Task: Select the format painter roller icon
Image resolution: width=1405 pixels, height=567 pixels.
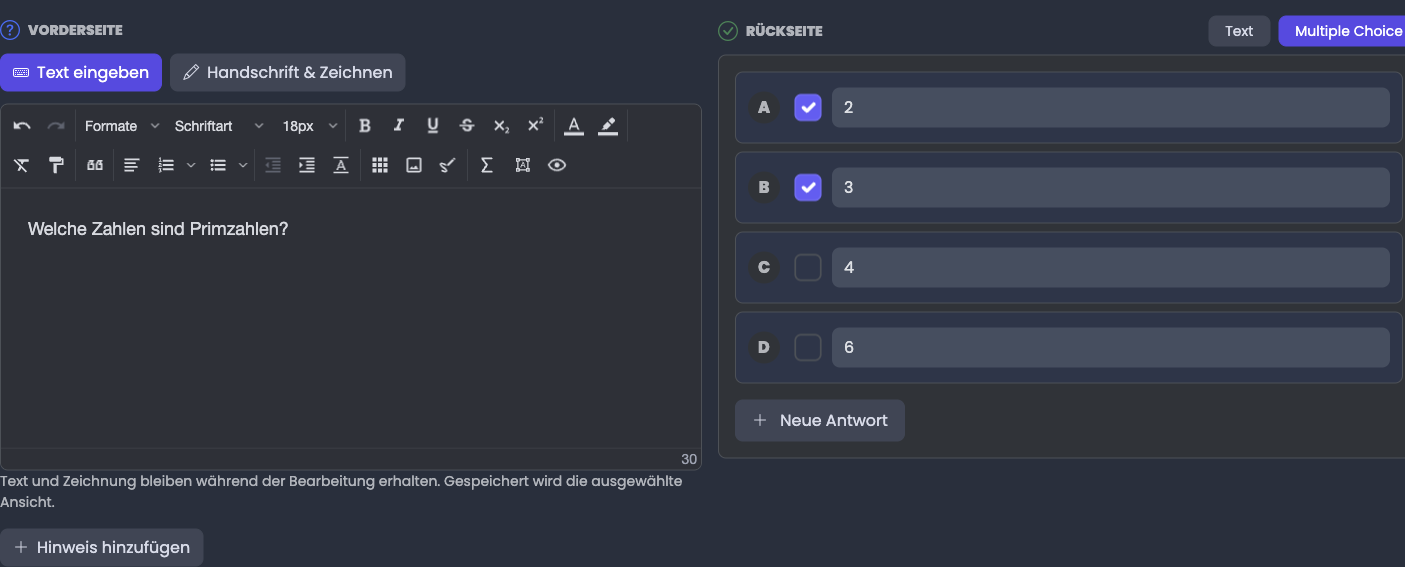Action: tap(56, 166)
